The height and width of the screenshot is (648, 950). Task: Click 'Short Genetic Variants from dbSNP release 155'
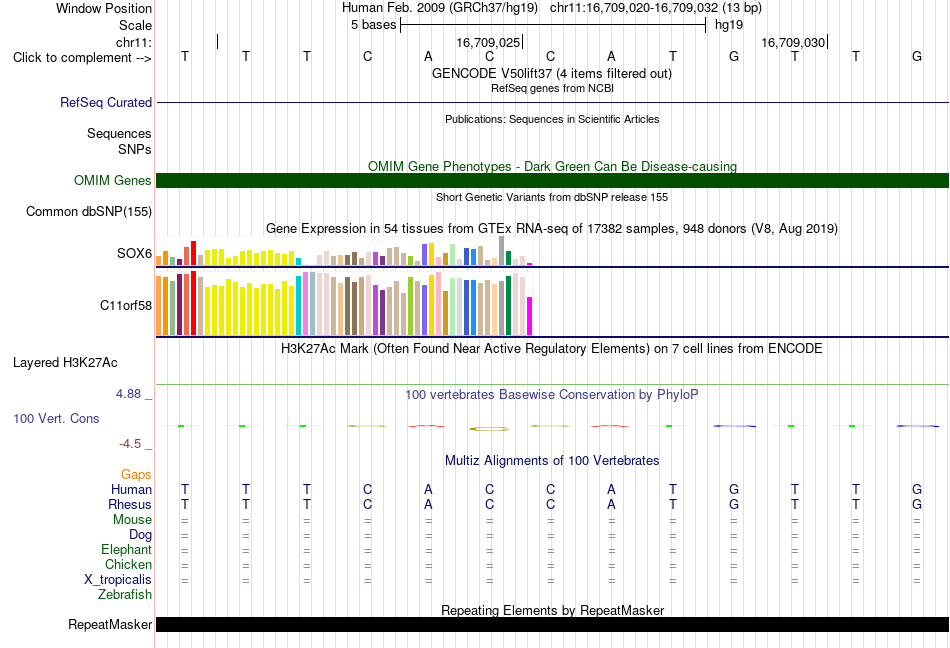tap(552, 197)
